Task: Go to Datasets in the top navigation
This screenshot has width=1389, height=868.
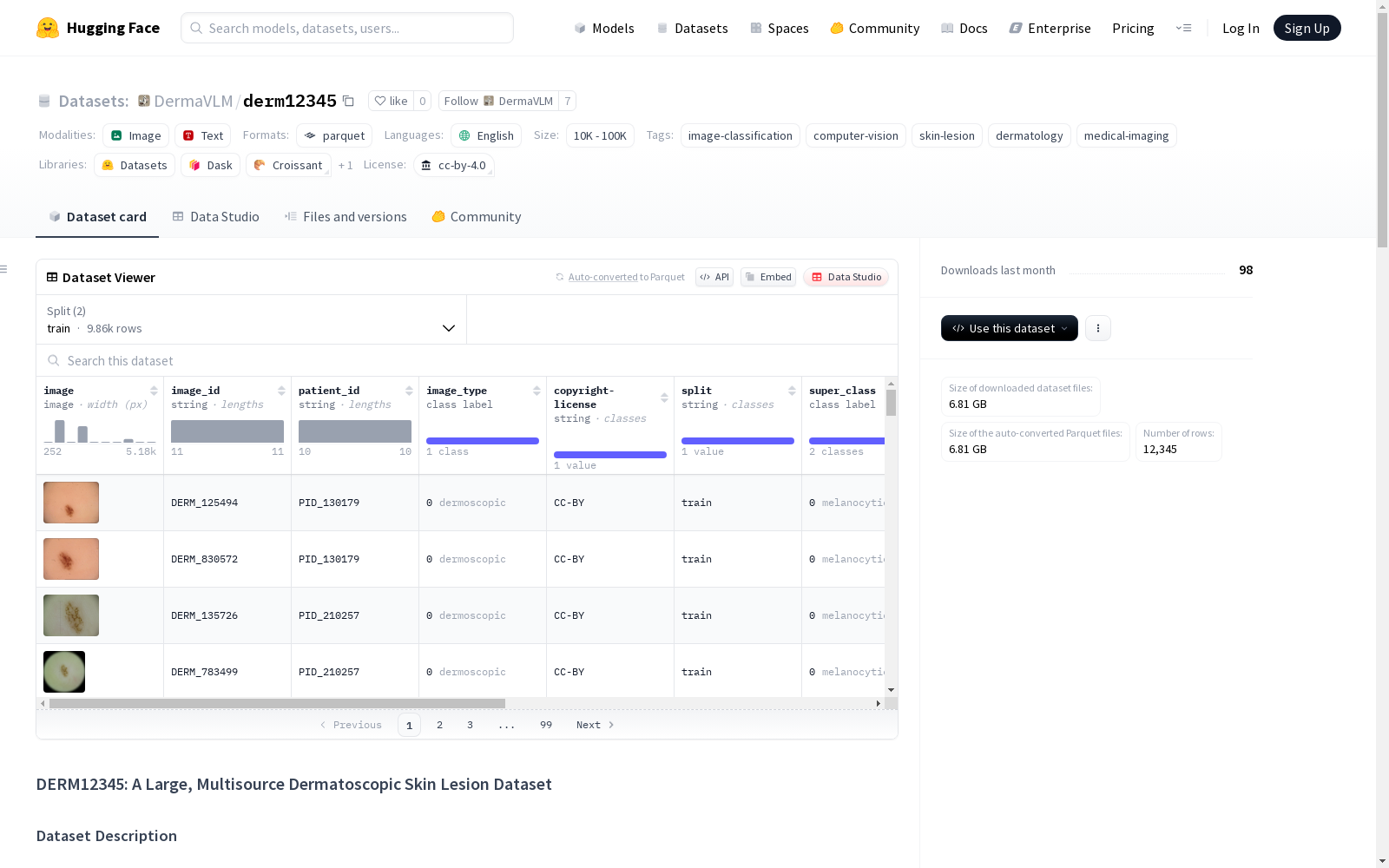Action: [x=692, y=28]
